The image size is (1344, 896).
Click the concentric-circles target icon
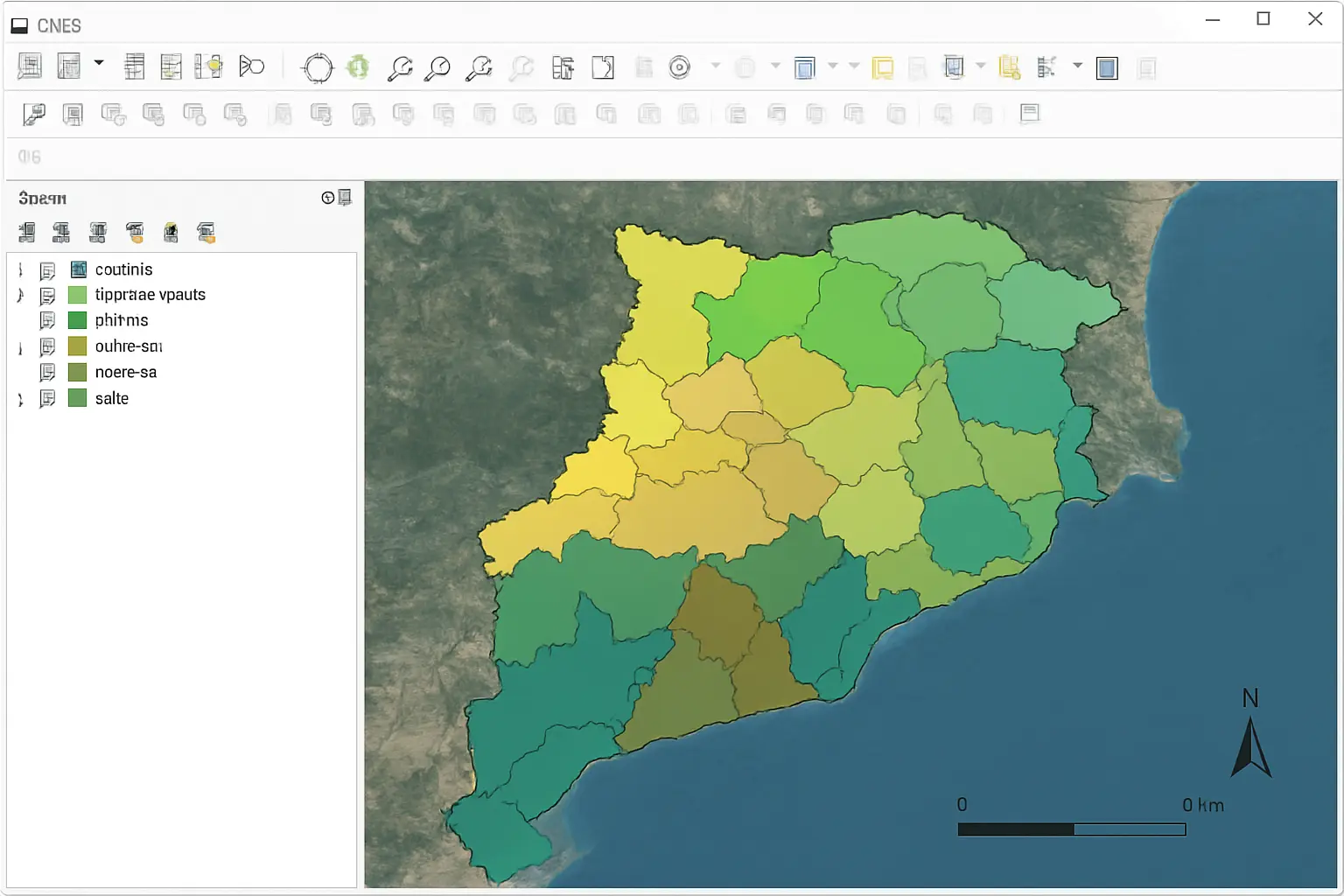point(680,67)
